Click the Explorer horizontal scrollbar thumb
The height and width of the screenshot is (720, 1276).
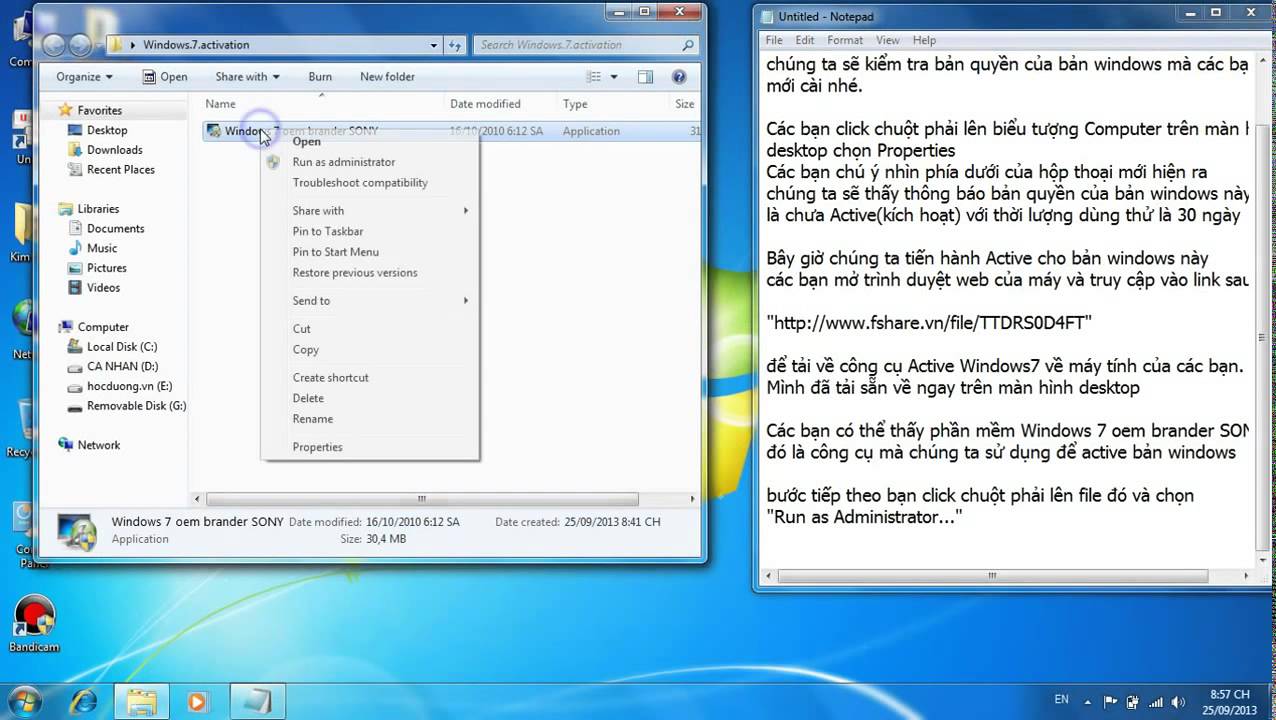422,499
